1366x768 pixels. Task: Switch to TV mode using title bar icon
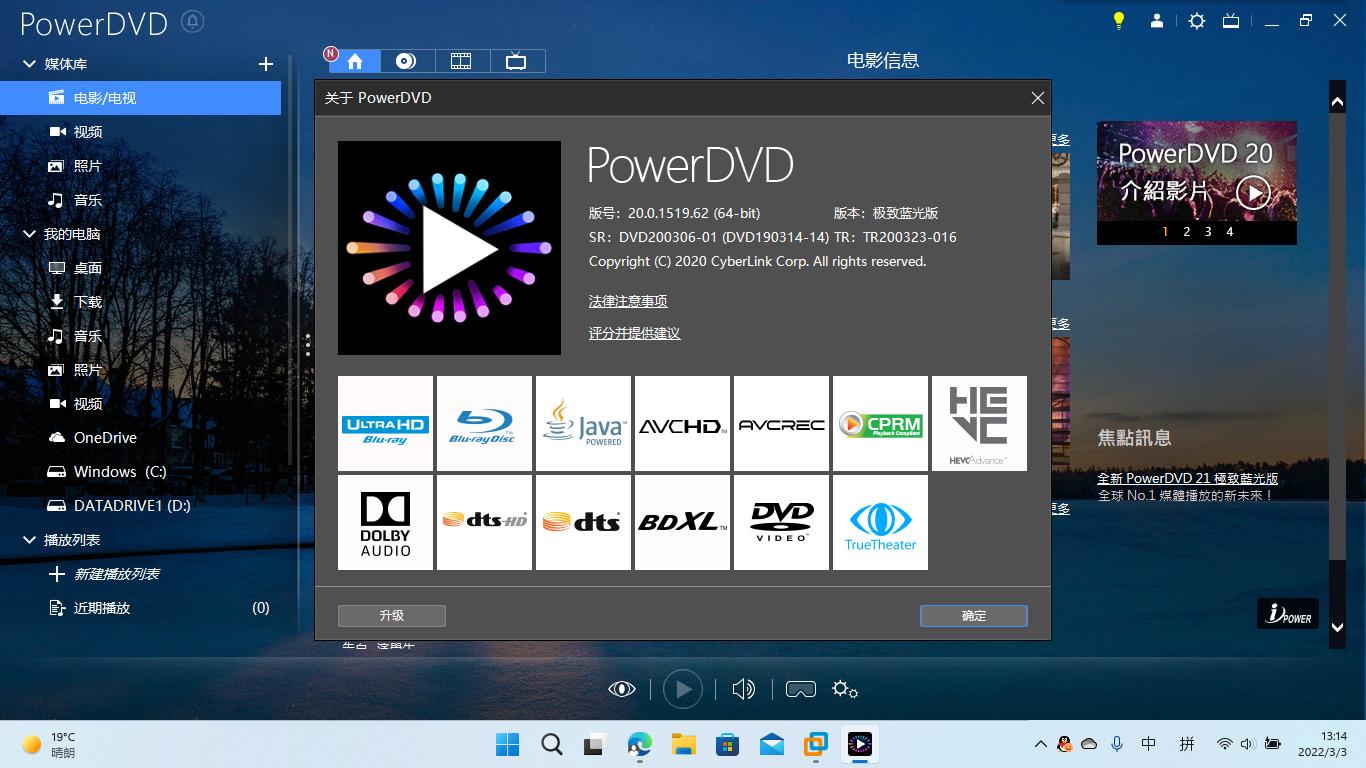(x=1232, y=21)
